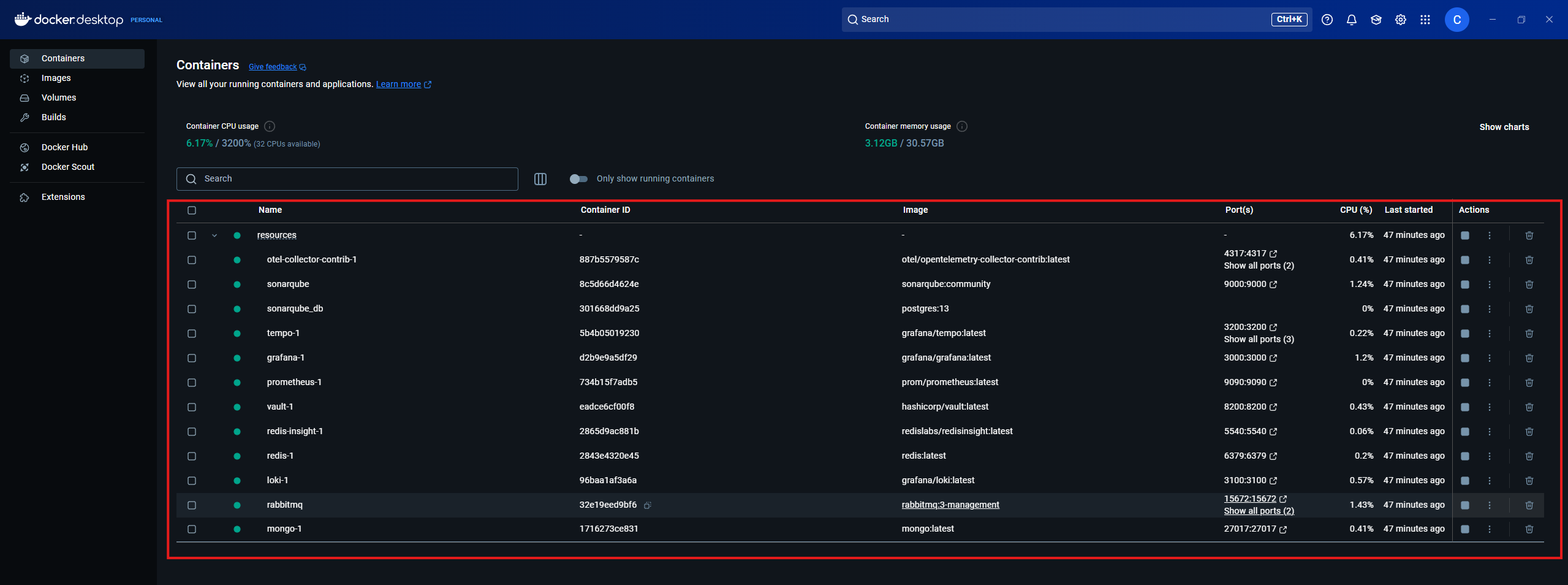Open more actions for sonarqube_db
This screenshot has width=1568, height=585.
(1490, 309)
